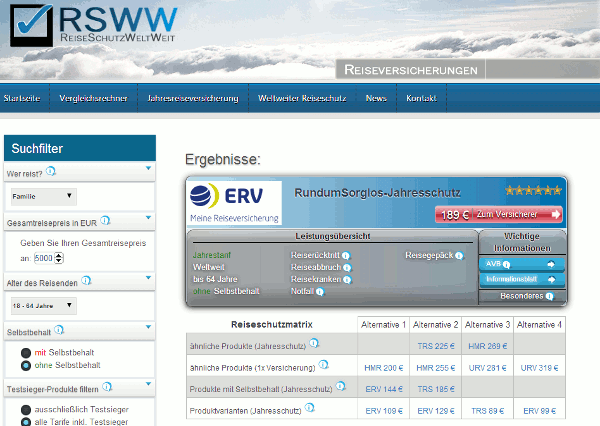Click info icon beside Reisegepäck
Screen dimensions: 600x426
pos(460,256)
